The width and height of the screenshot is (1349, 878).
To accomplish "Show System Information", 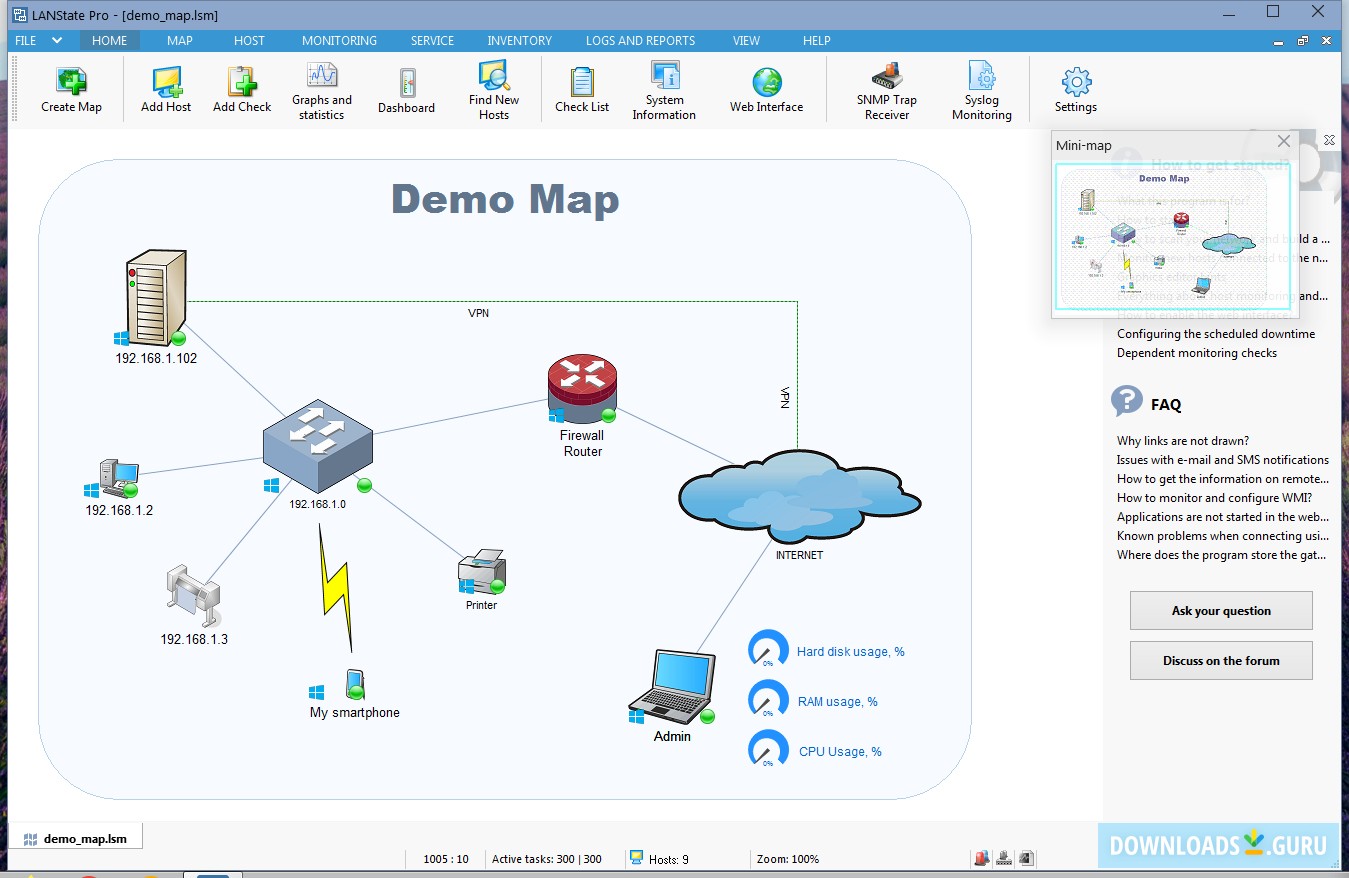I will point(664,91).
